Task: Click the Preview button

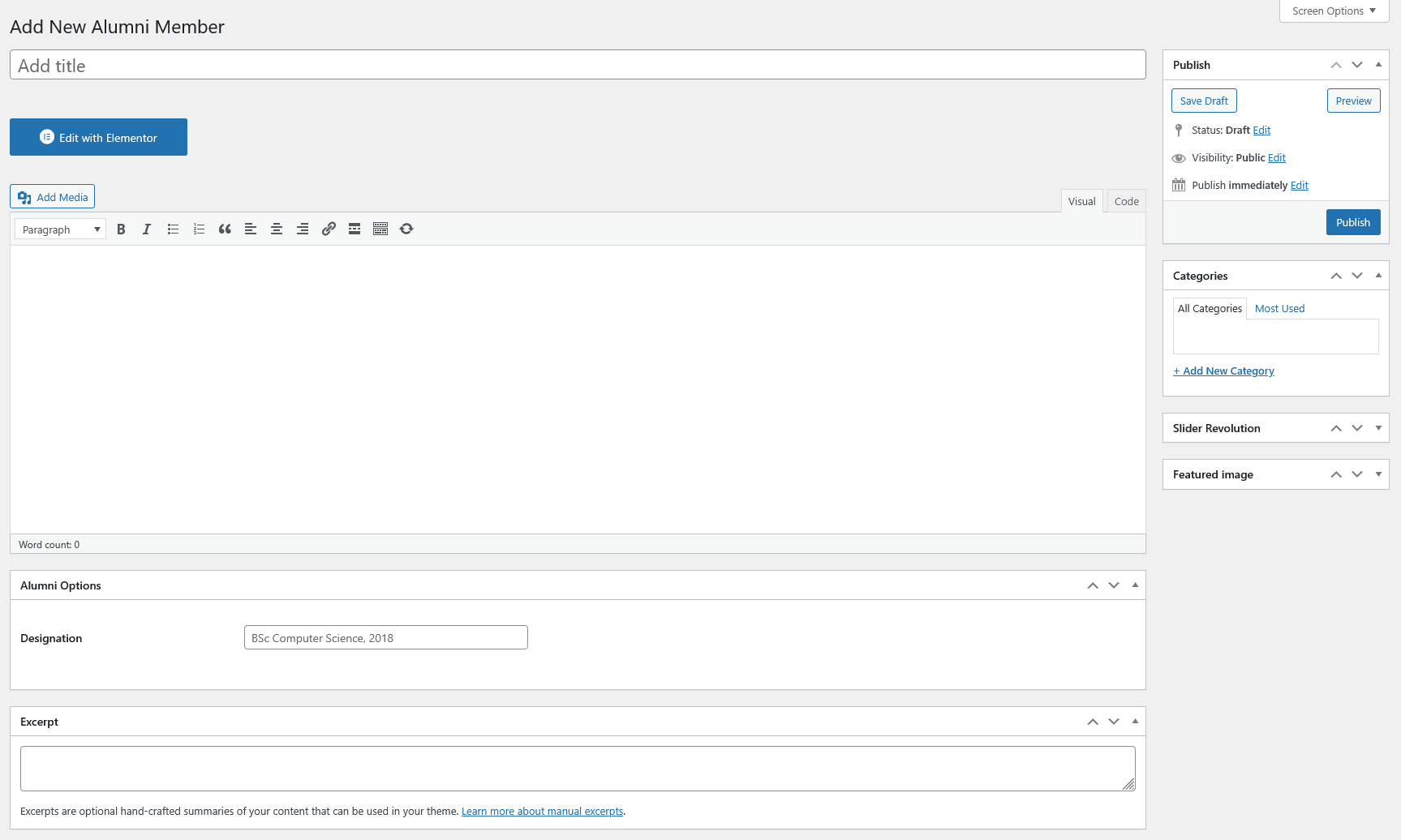Action: click(x=1353, y=101)
